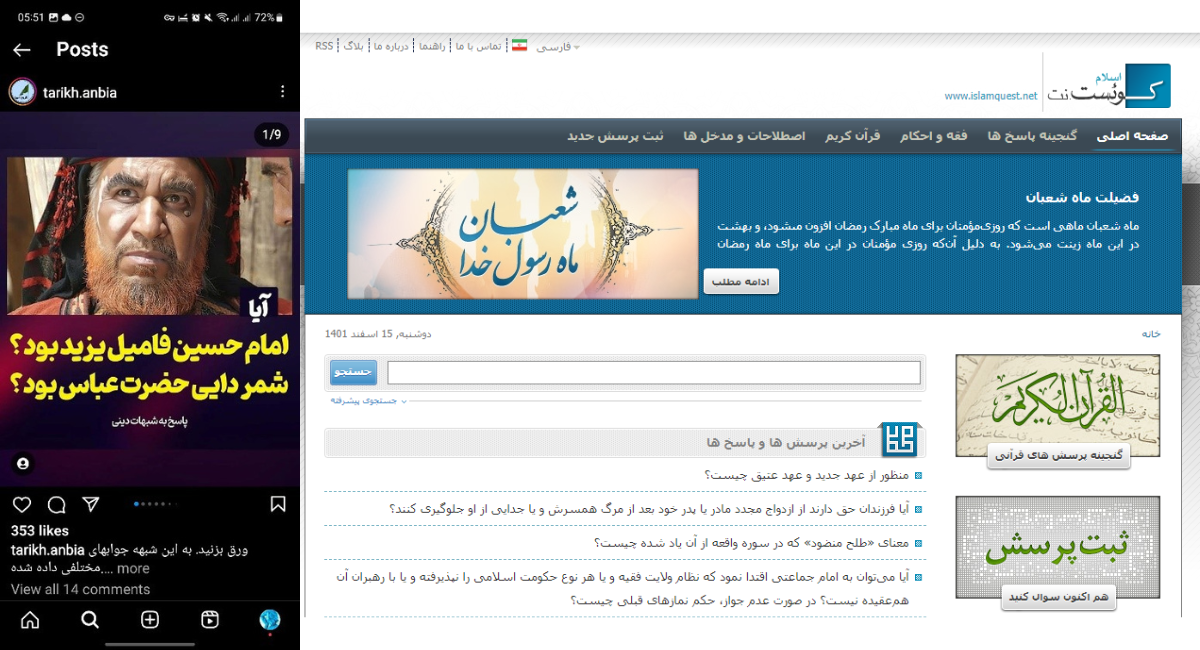
Task: Click the date دوشنبه، 15 اسفند 1401
Action: [x=378, y=335]
